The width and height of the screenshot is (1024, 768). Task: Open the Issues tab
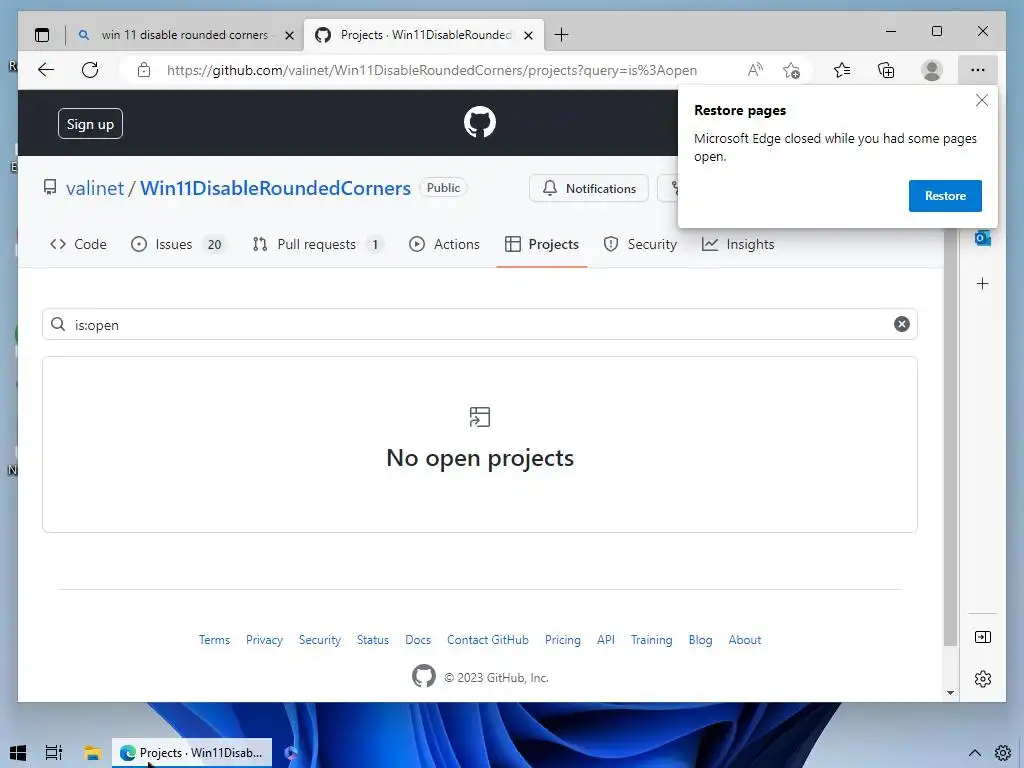[x=178, y=244]
